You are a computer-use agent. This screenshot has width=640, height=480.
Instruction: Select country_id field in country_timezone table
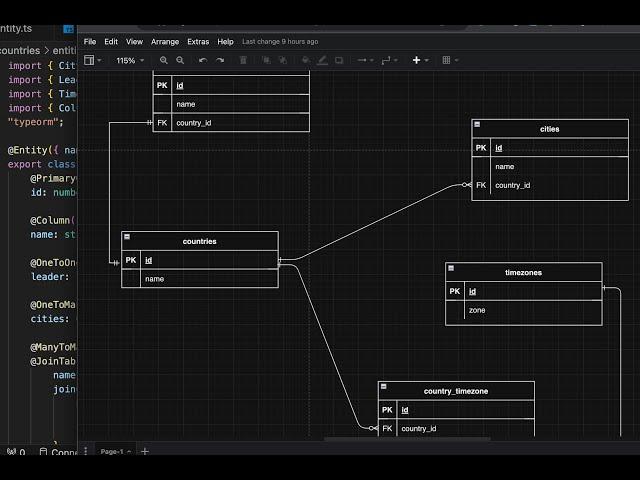456,429
